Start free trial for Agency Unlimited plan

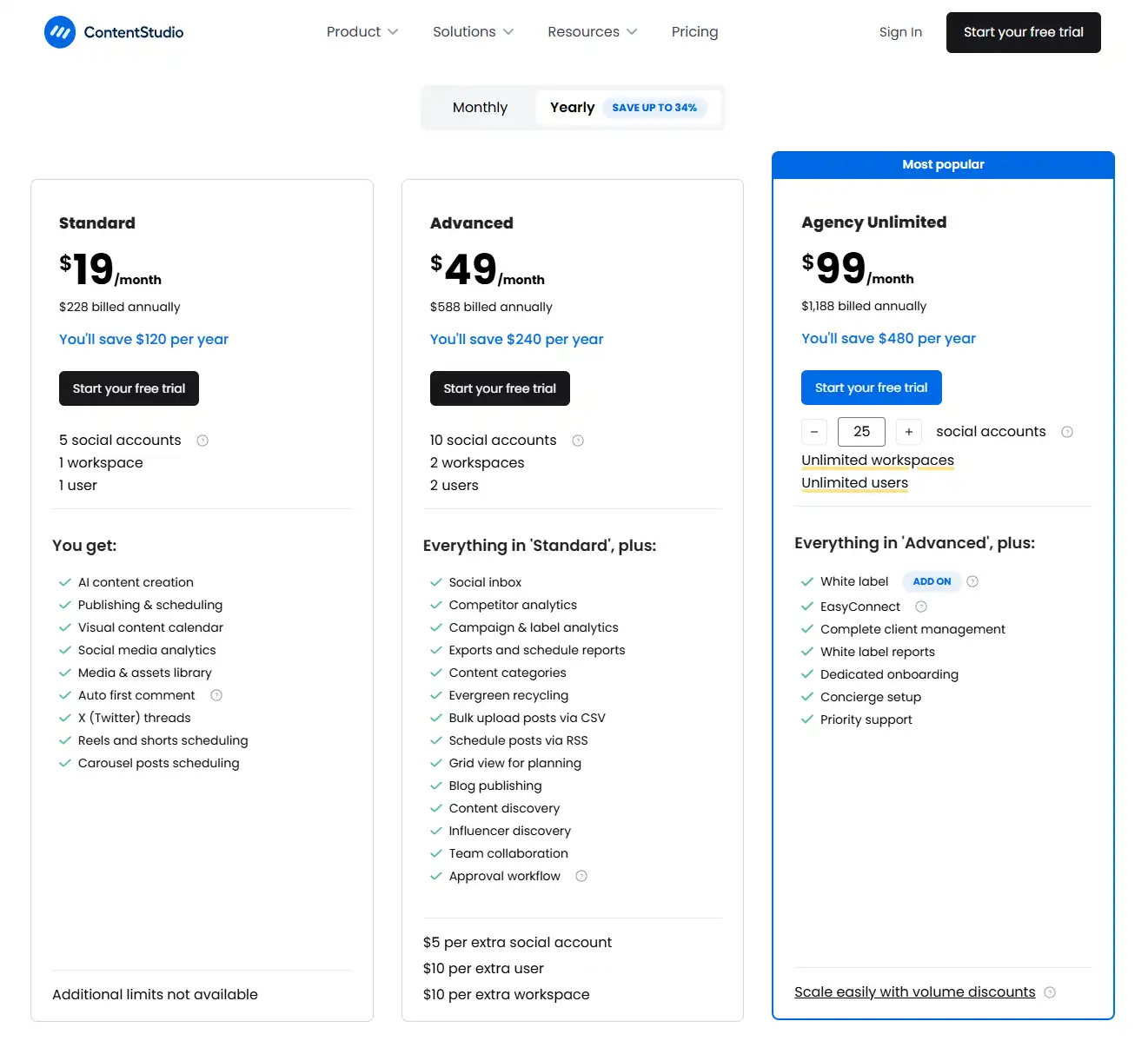(872, 388)
